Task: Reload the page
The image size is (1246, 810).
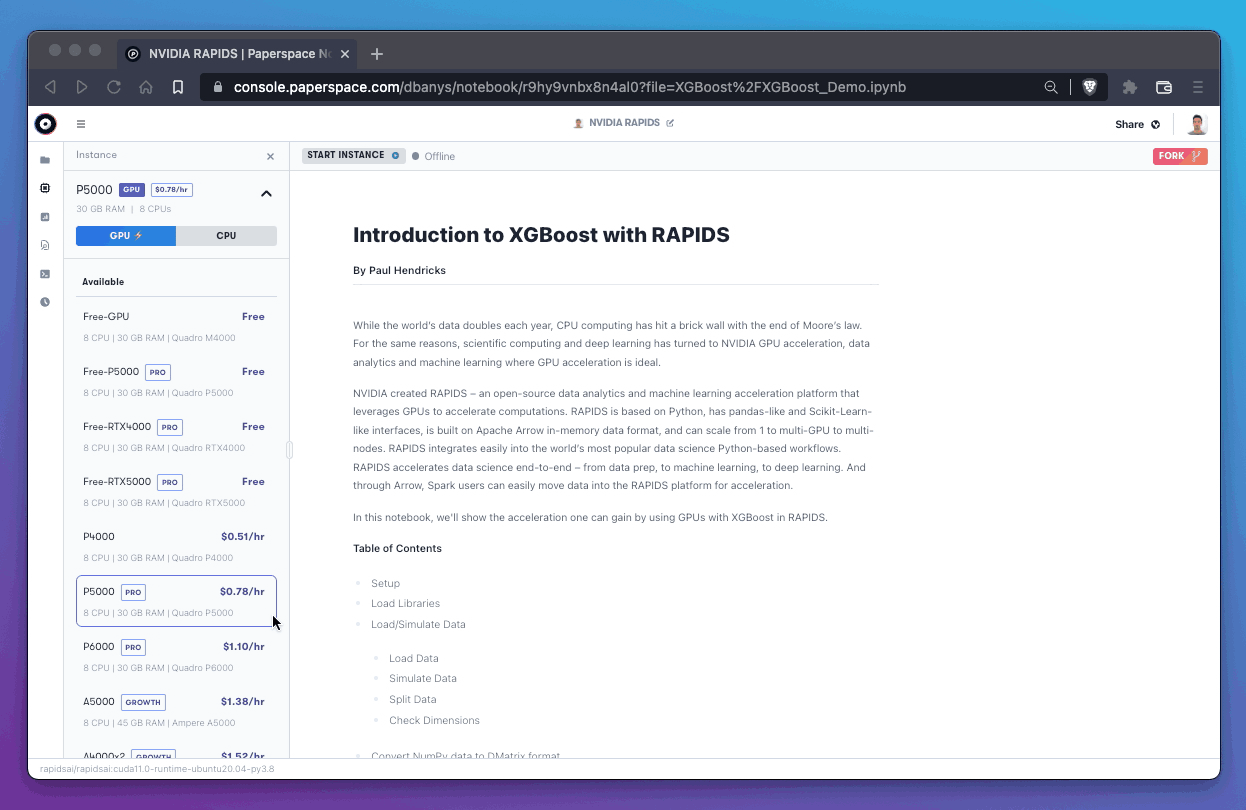Action: coord(114,87)
